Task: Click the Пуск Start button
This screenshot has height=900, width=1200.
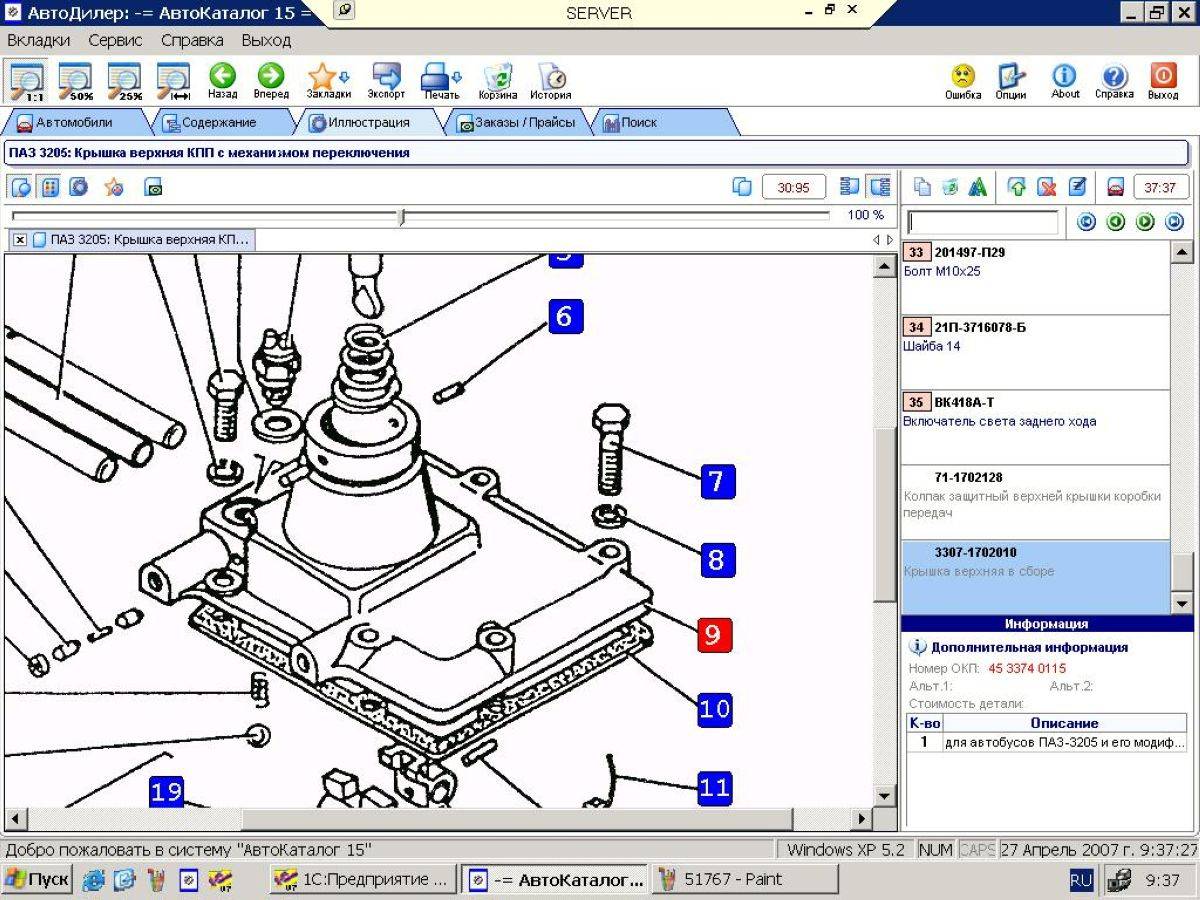Action: coord(37,880)
